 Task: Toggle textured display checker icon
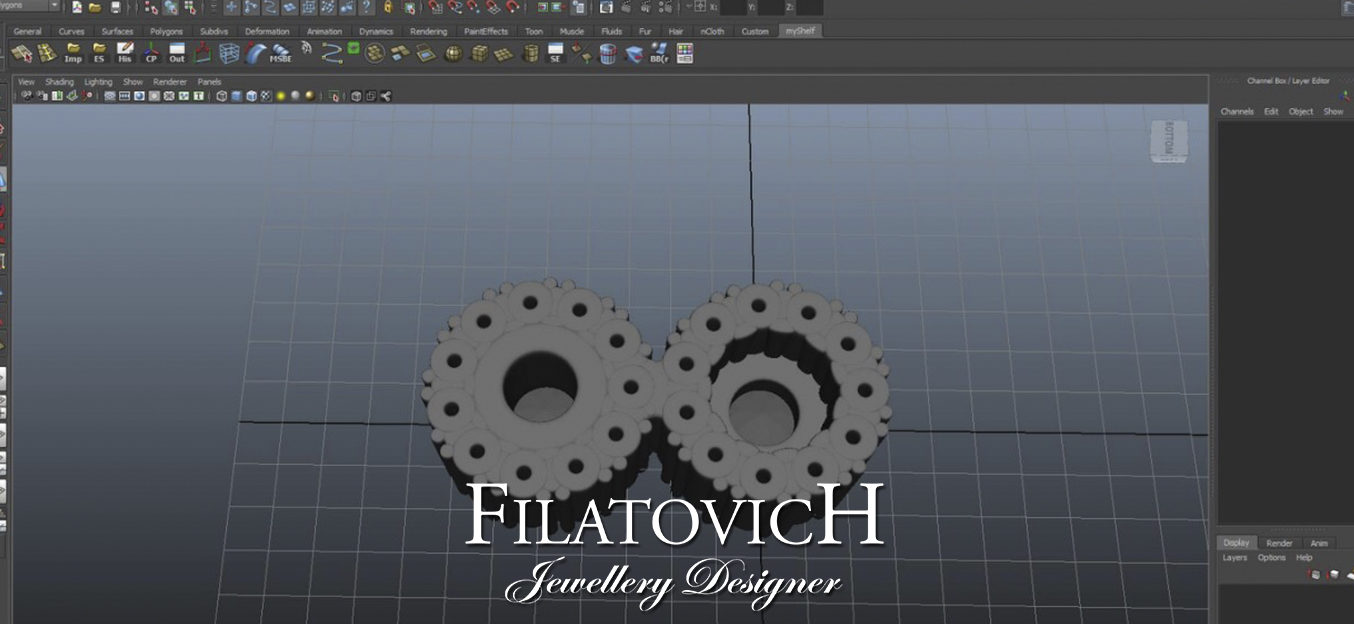[x=266, y=96]
